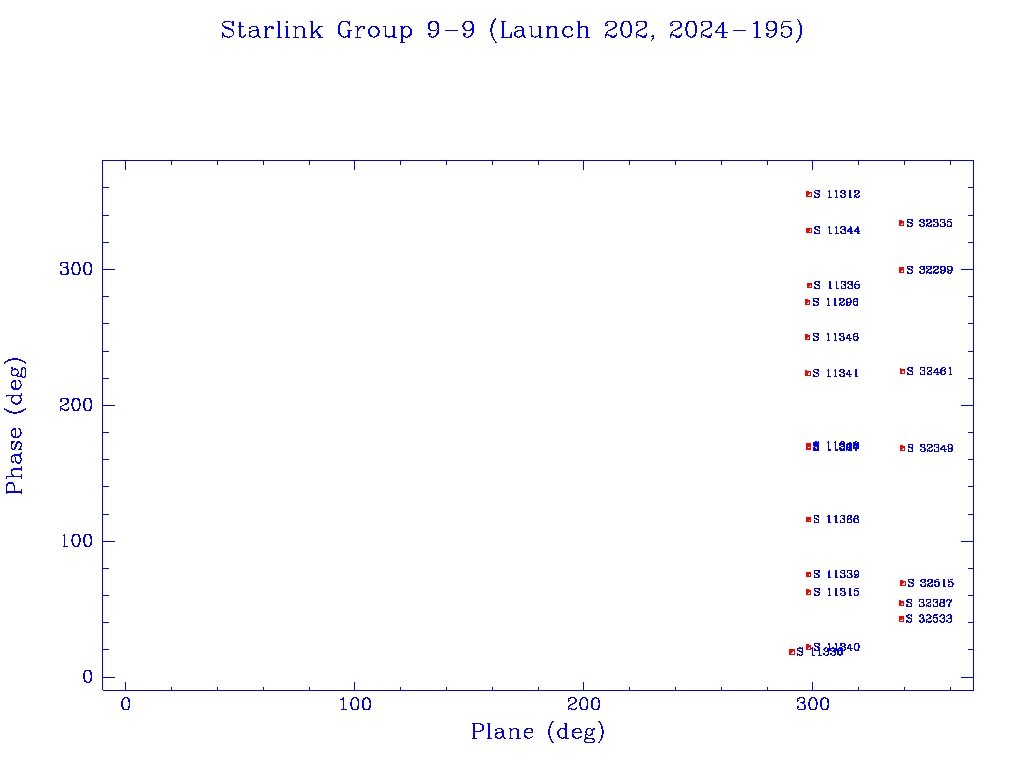Click the 200 tick label on Phase axis
Screen dimensions: 1024x768
(76, 405)
